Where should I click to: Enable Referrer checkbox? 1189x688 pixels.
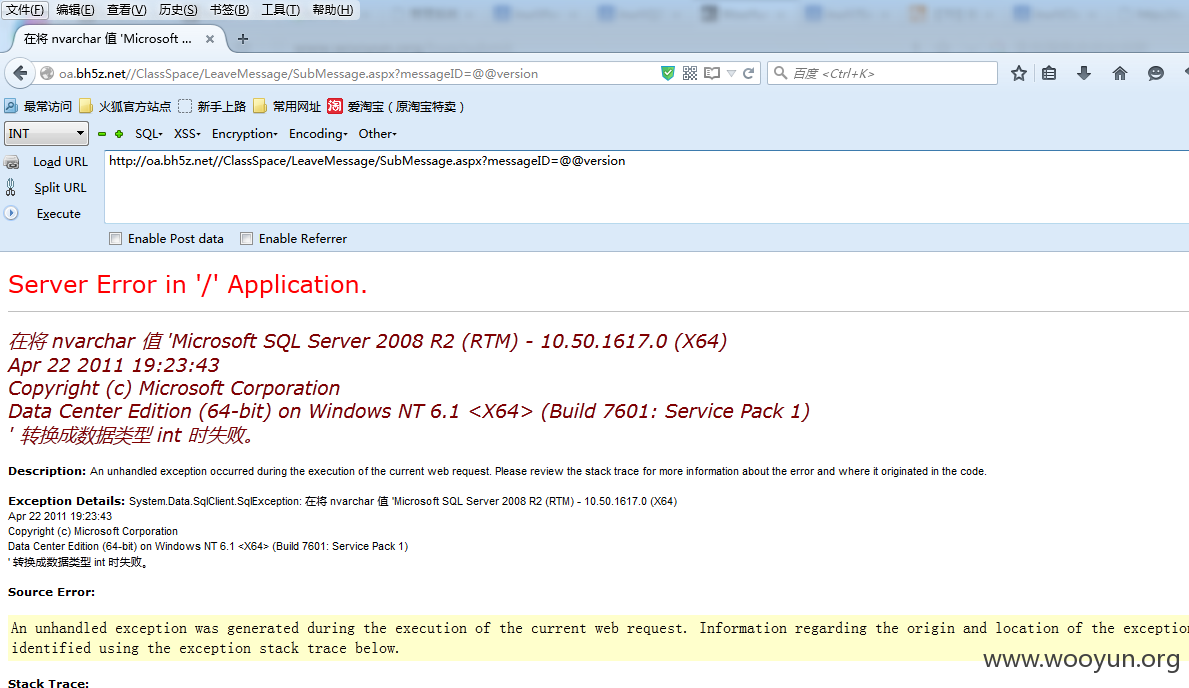pos(246,238)
